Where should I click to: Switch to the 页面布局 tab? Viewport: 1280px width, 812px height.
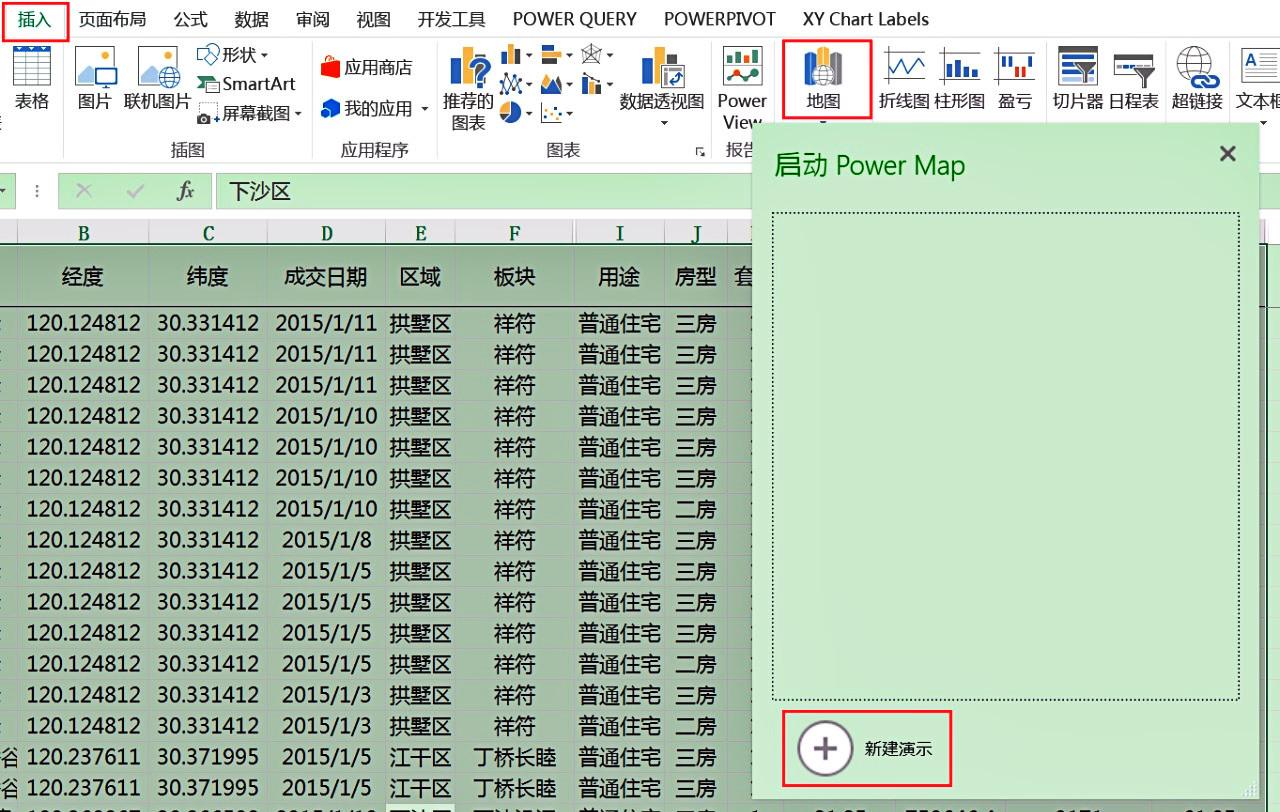(112, 18)
